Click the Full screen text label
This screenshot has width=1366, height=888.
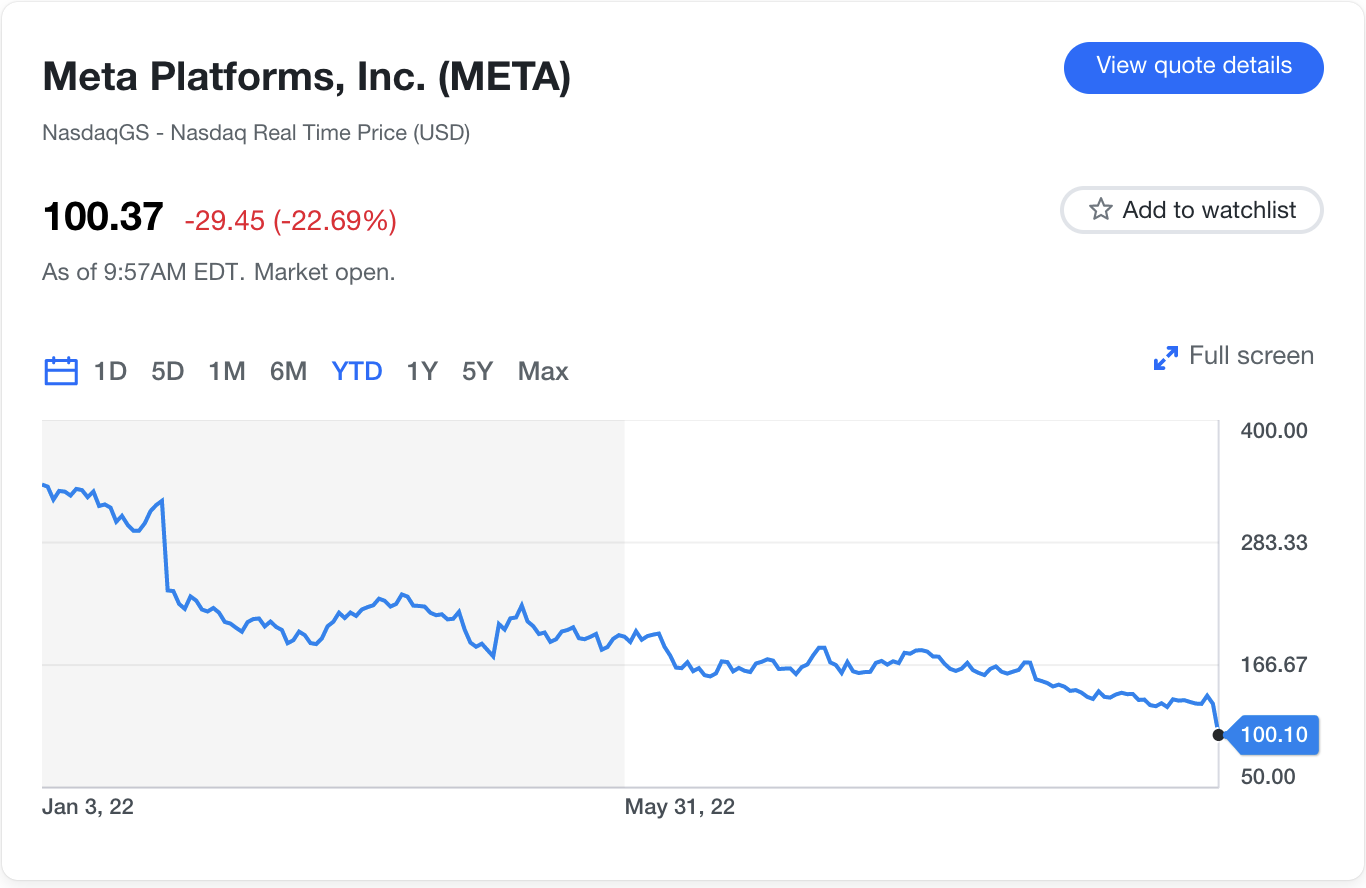point(1251,356)
